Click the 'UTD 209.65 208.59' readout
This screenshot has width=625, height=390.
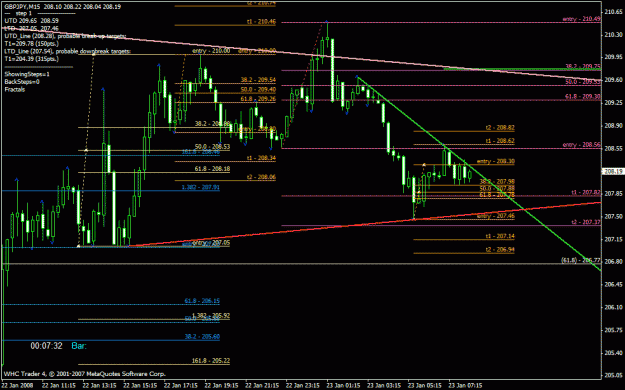click(31, 21)
